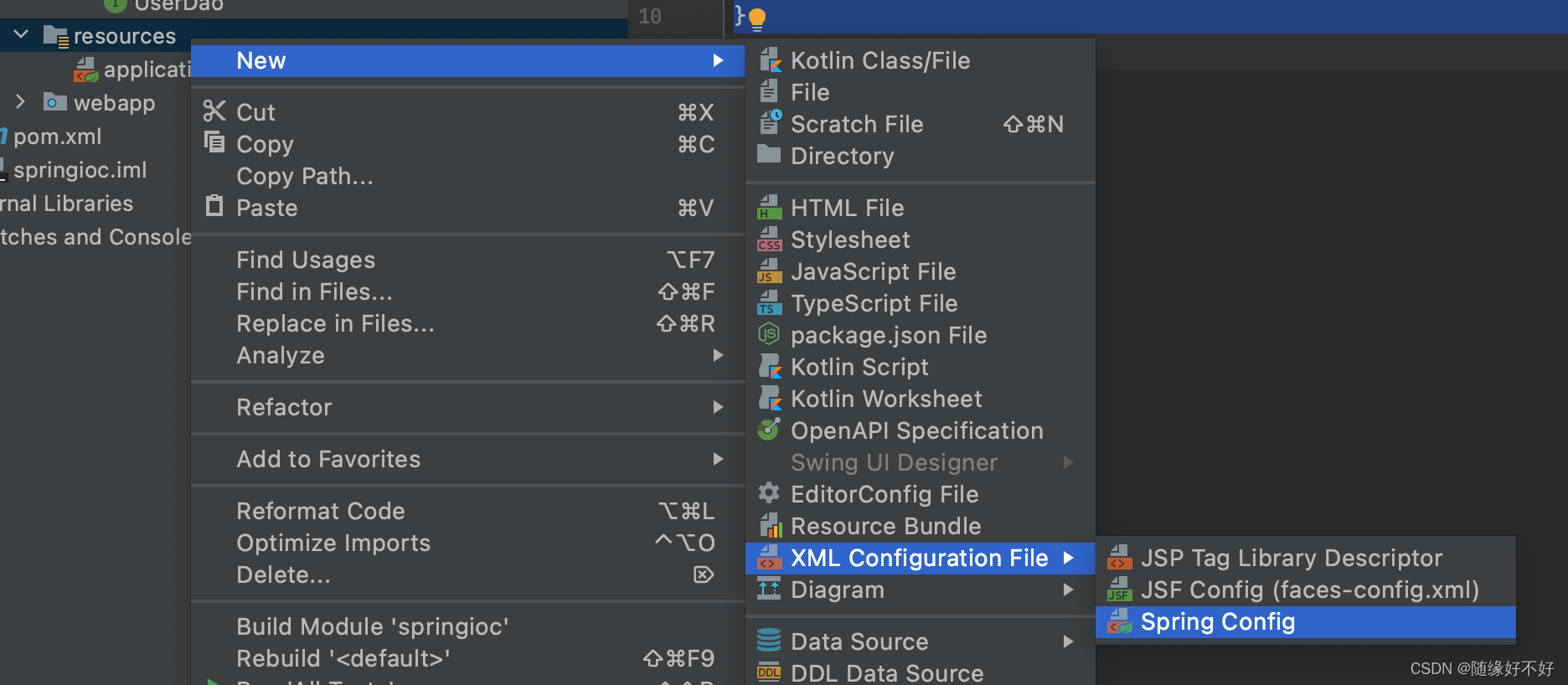Click the Data Source database icon
The width and height of the screenshot is (1568, 685).
[x=769, y=641]
